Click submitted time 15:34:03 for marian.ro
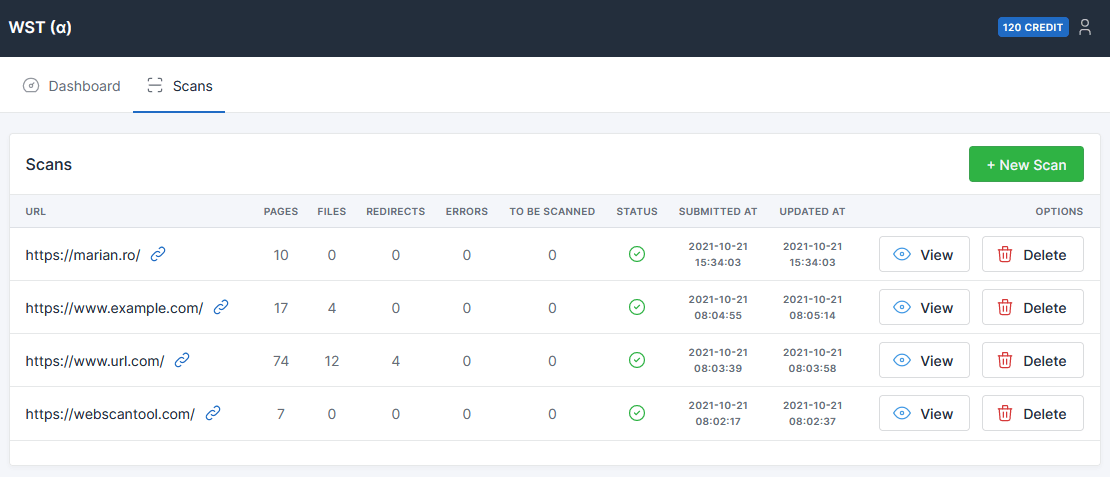1110x477 pixels. tap(718, 263)
